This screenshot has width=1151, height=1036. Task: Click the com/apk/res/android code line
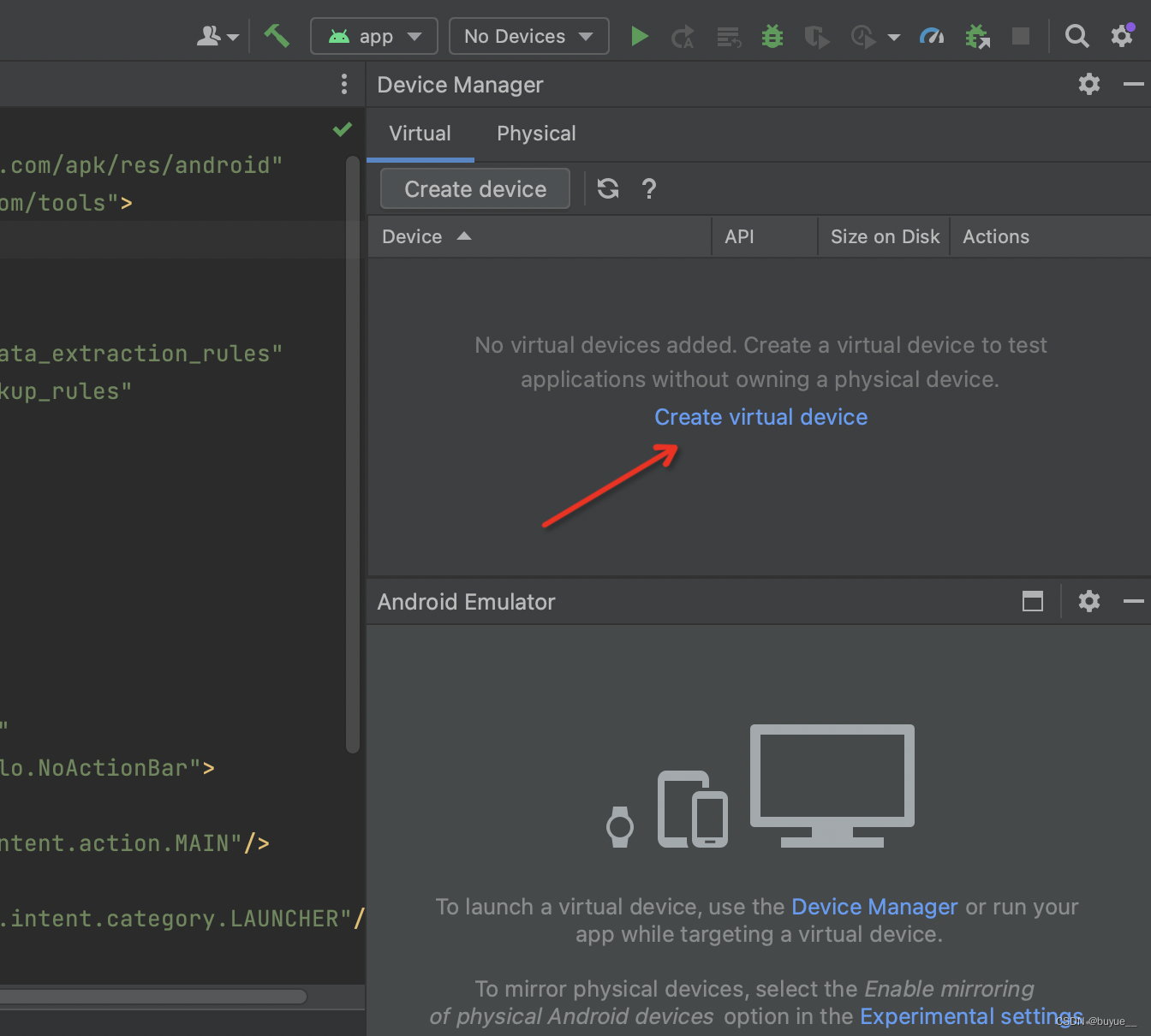point(141,165)
